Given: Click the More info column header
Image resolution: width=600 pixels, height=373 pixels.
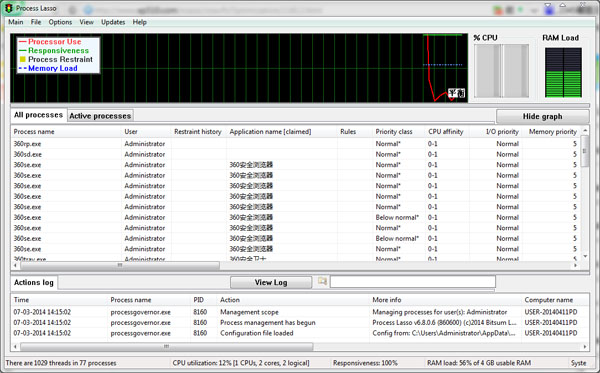Looking at the screenshot, I should [x=446, y=300].
